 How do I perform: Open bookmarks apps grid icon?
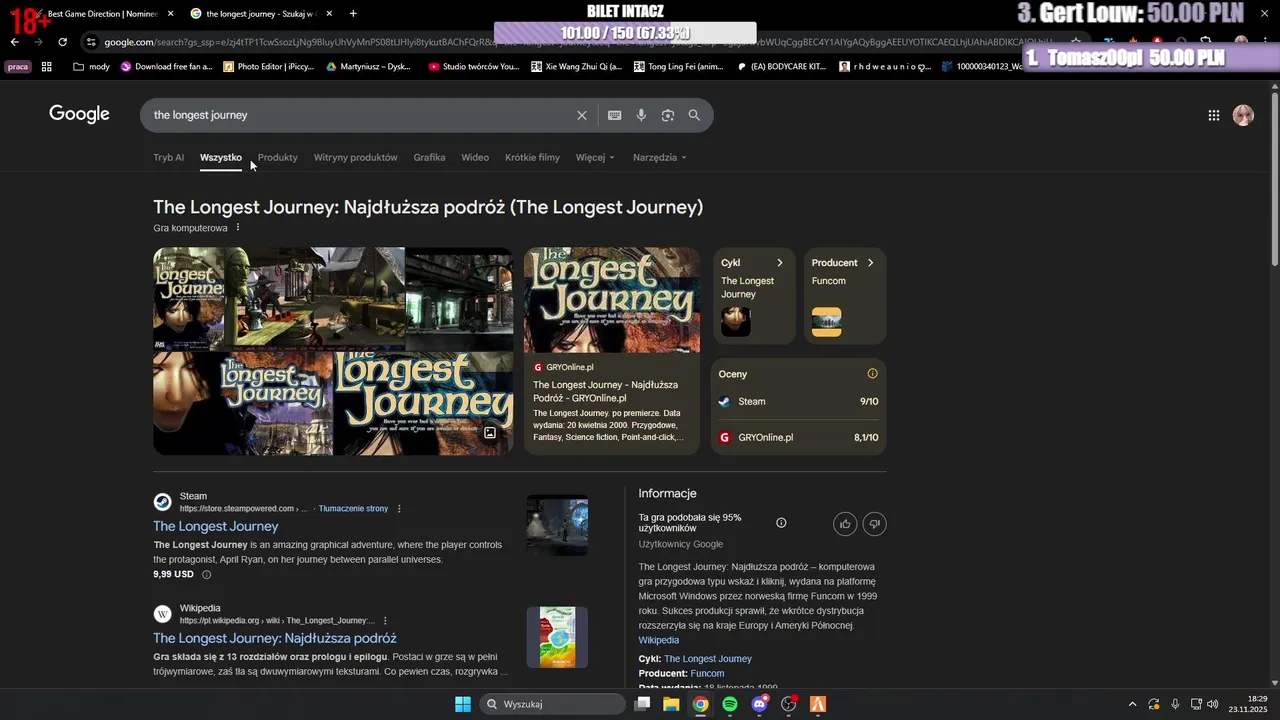tap(46, 67)
